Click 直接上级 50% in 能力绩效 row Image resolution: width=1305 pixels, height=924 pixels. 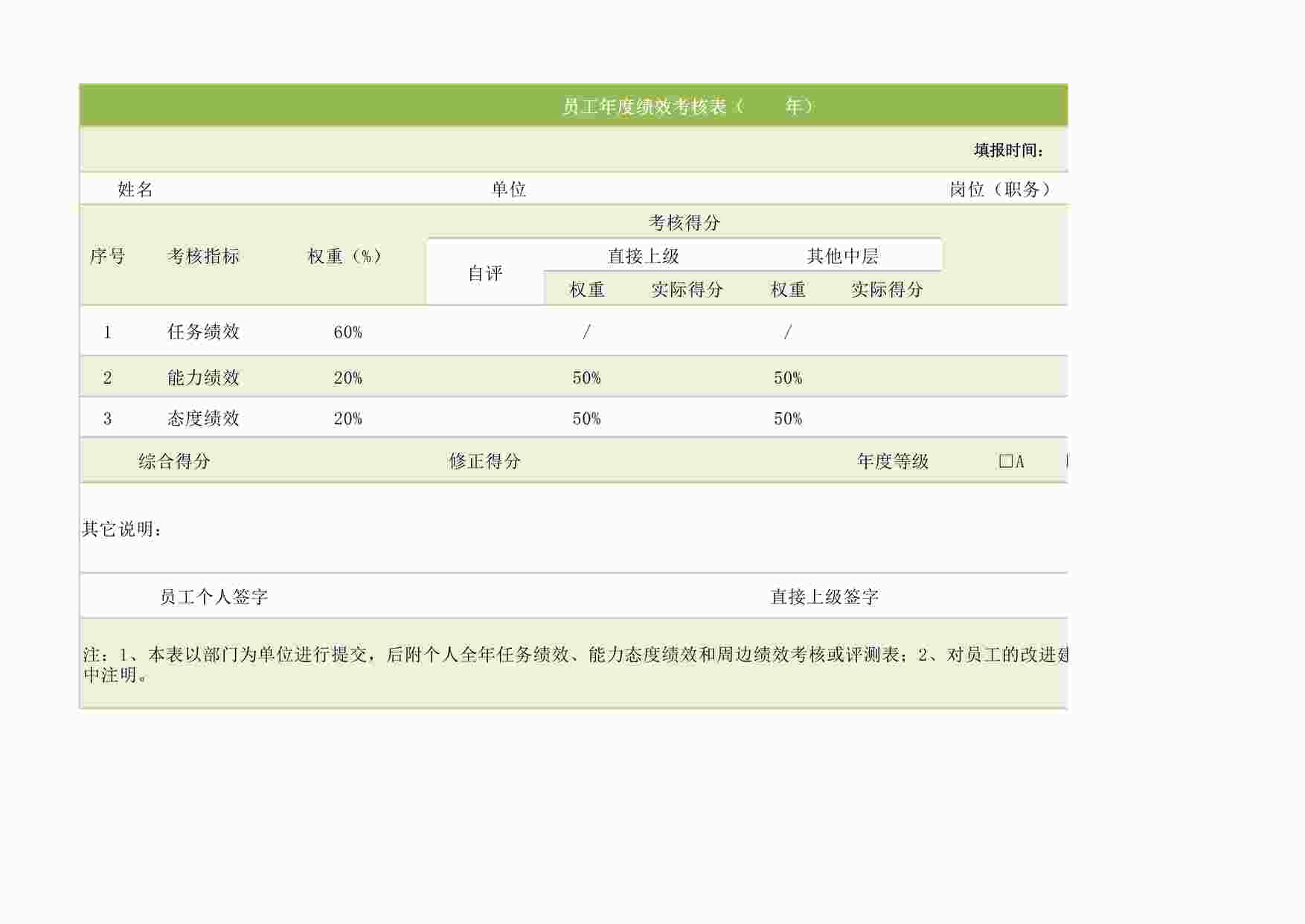pyautogui.click(x=587, y=378)
